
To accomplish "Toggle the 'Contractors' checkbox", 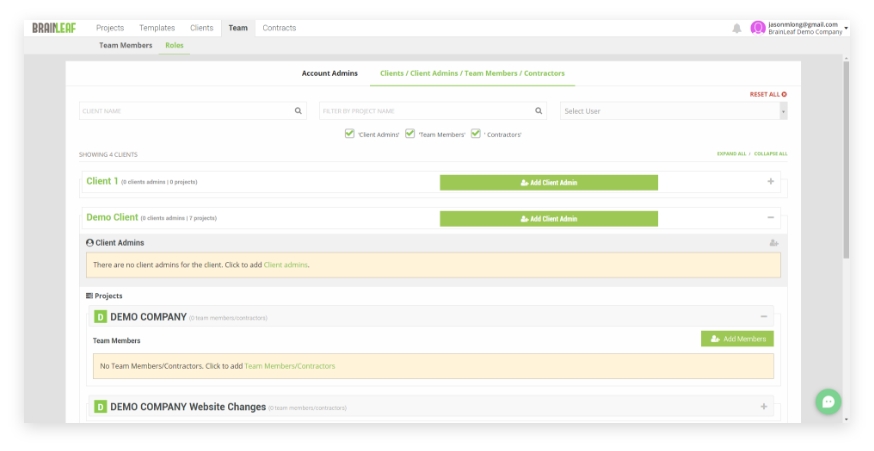I will (475, 133).
